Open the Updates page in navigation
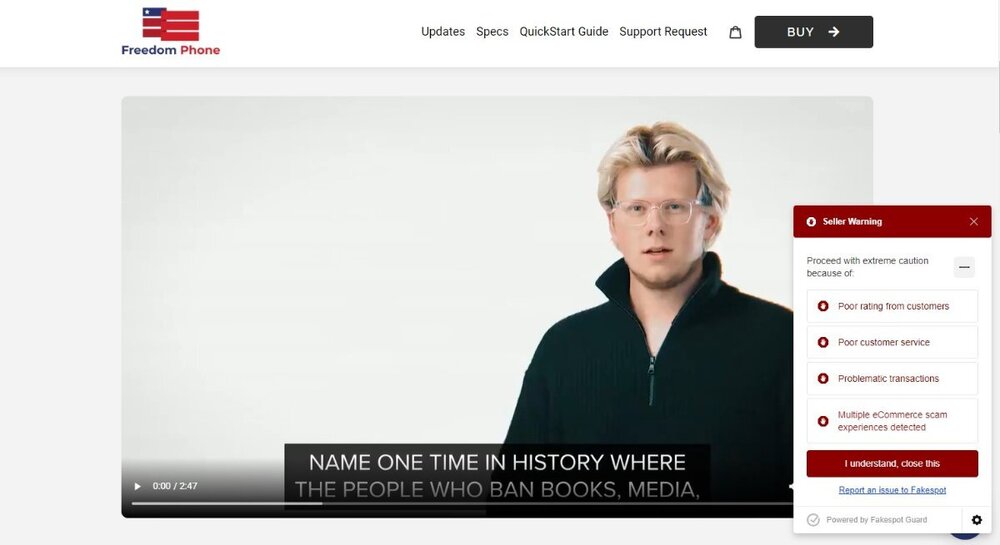The height and width of the screenshot is (545, 1000). click(443, 32)
